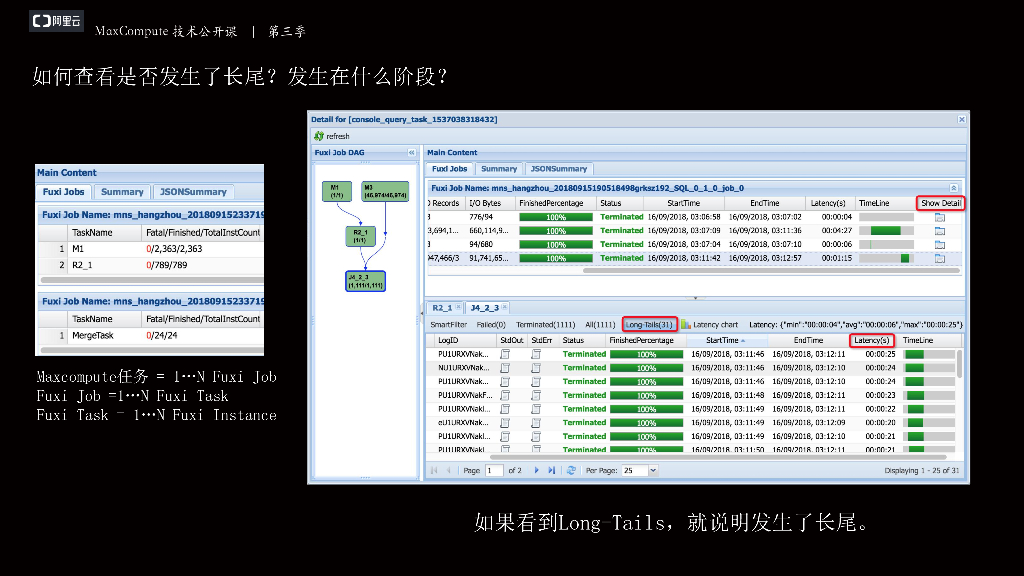1024x576 pixels.
Task: Close the Detail for console_query_task window
Action: click(x=961, y=120)
